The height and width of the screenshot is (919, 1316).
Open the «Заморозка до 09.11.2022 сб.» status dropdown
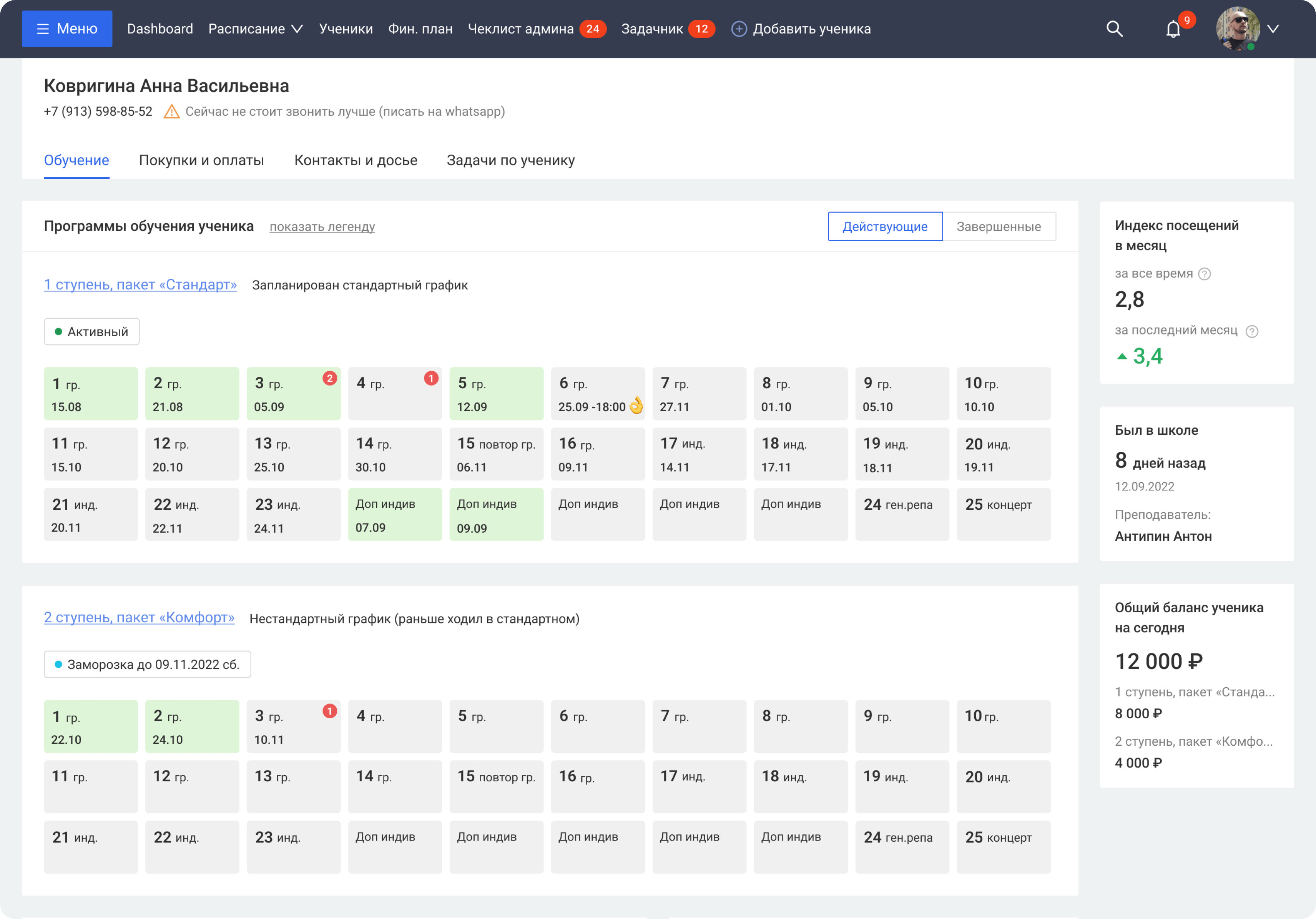[x=147, y=664]
